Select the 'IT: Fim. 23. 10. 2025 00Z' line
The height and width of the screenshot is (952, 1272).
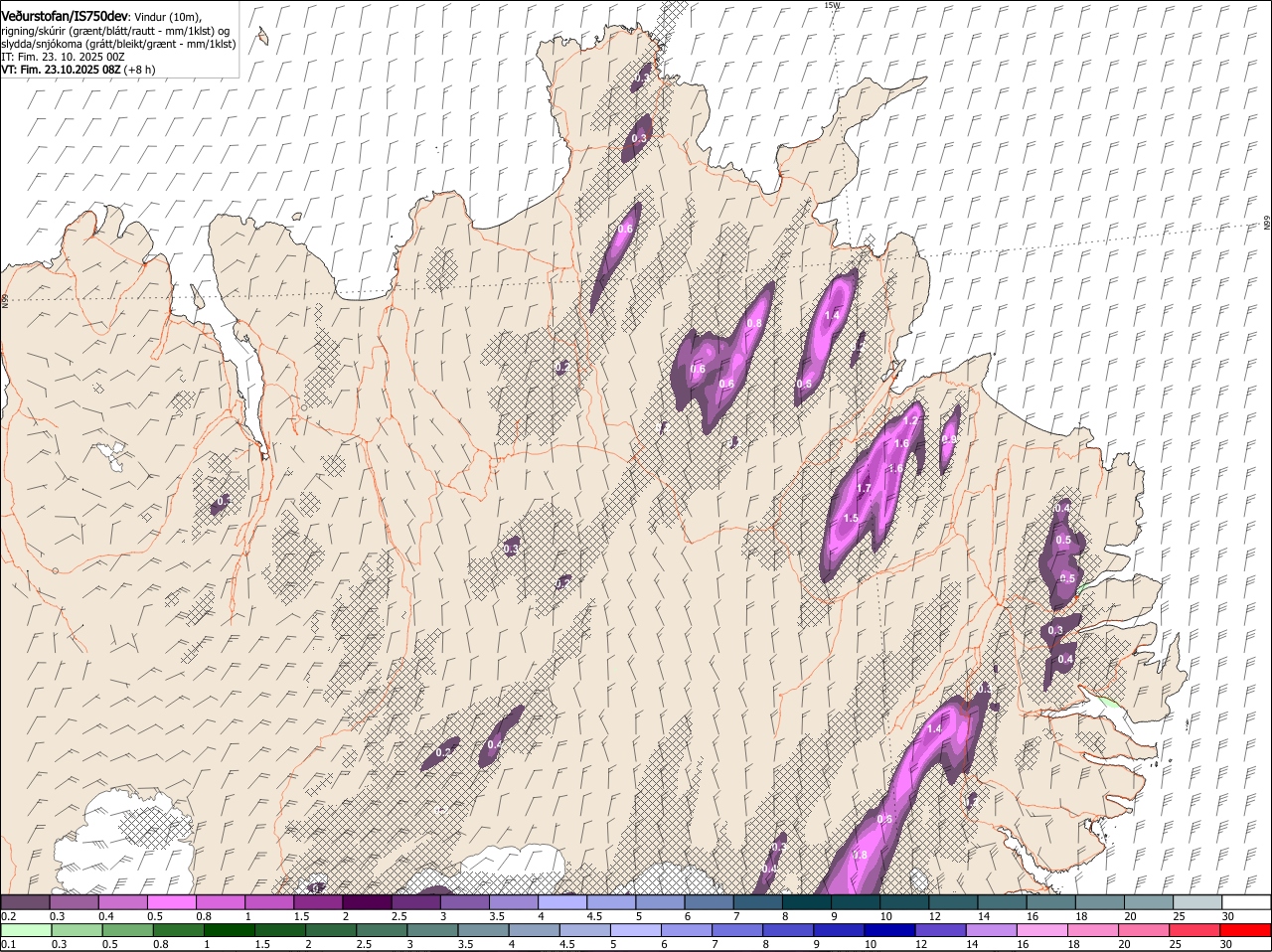click(x=62, y=58)
